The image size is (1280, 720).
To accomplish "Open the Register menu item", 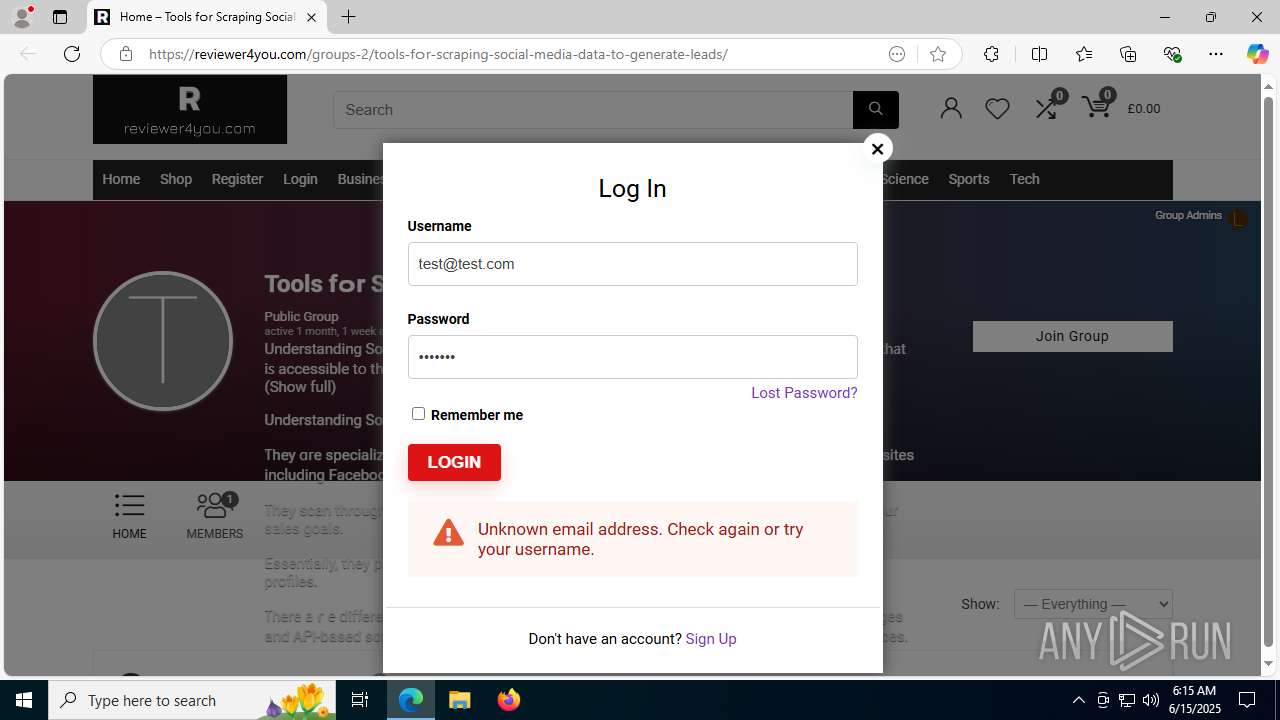I will coord(237,179).
